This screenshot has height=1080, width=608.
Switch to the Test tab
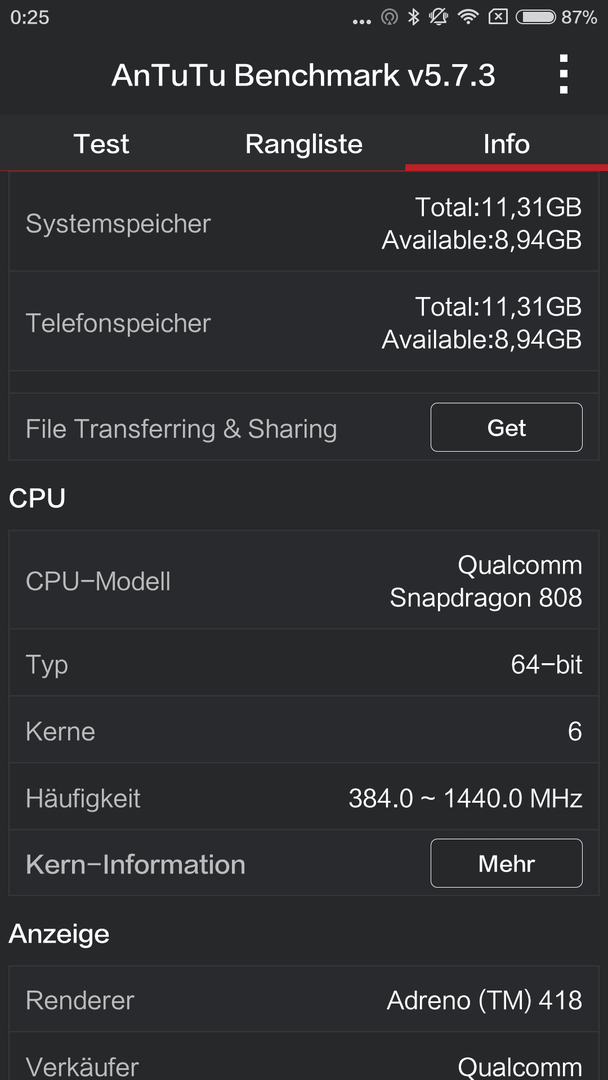(x=101, y=144)
